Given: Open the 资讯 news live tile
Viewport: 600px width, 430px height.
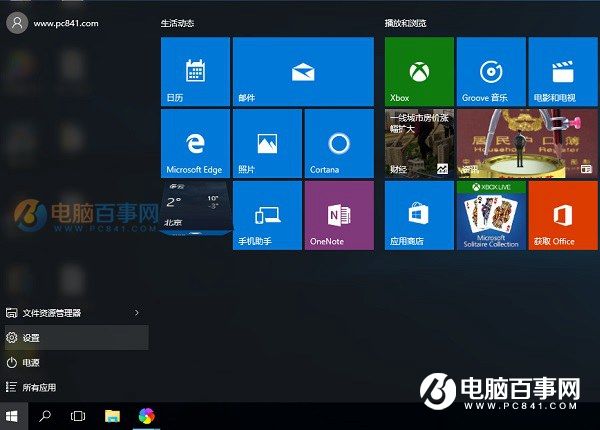Looking at the screenshot, I should [x=527, y=143].
